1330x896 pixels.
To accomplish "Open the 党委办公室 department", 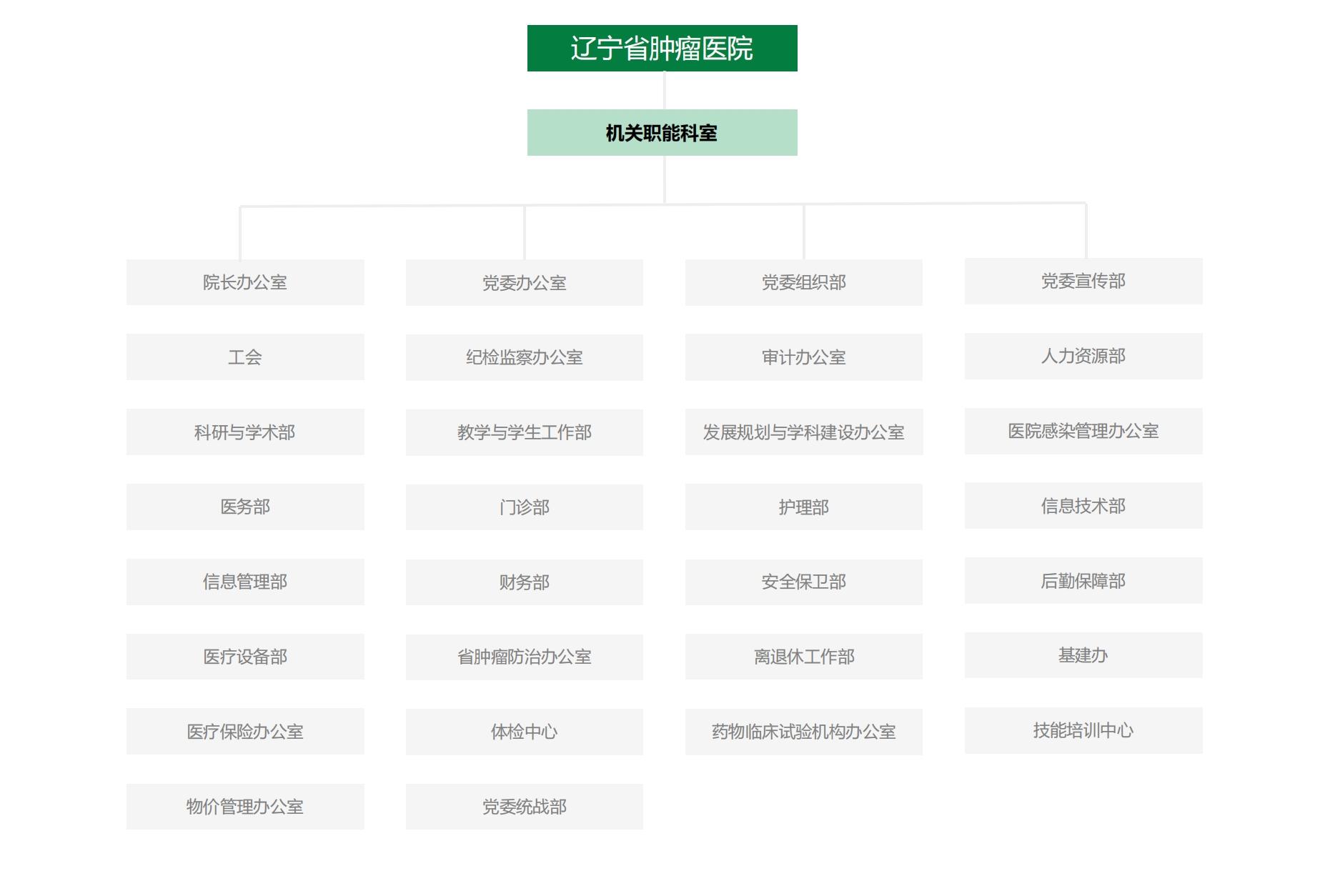I will pos(525,282).
